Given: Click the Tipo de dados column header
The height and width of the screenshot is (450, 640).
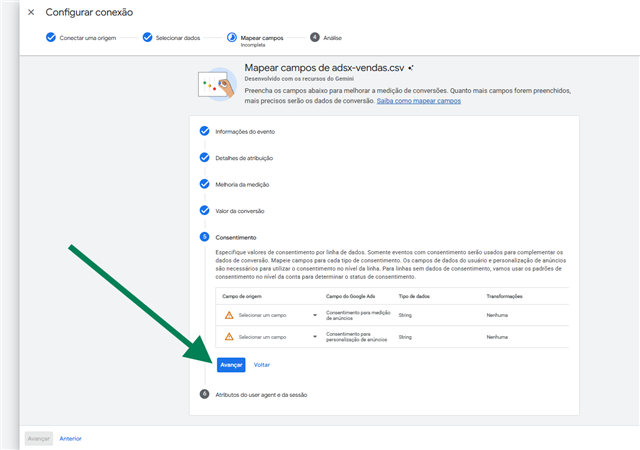Looking at the screenshot, I should pyautogui.click(x=414, y=296).
